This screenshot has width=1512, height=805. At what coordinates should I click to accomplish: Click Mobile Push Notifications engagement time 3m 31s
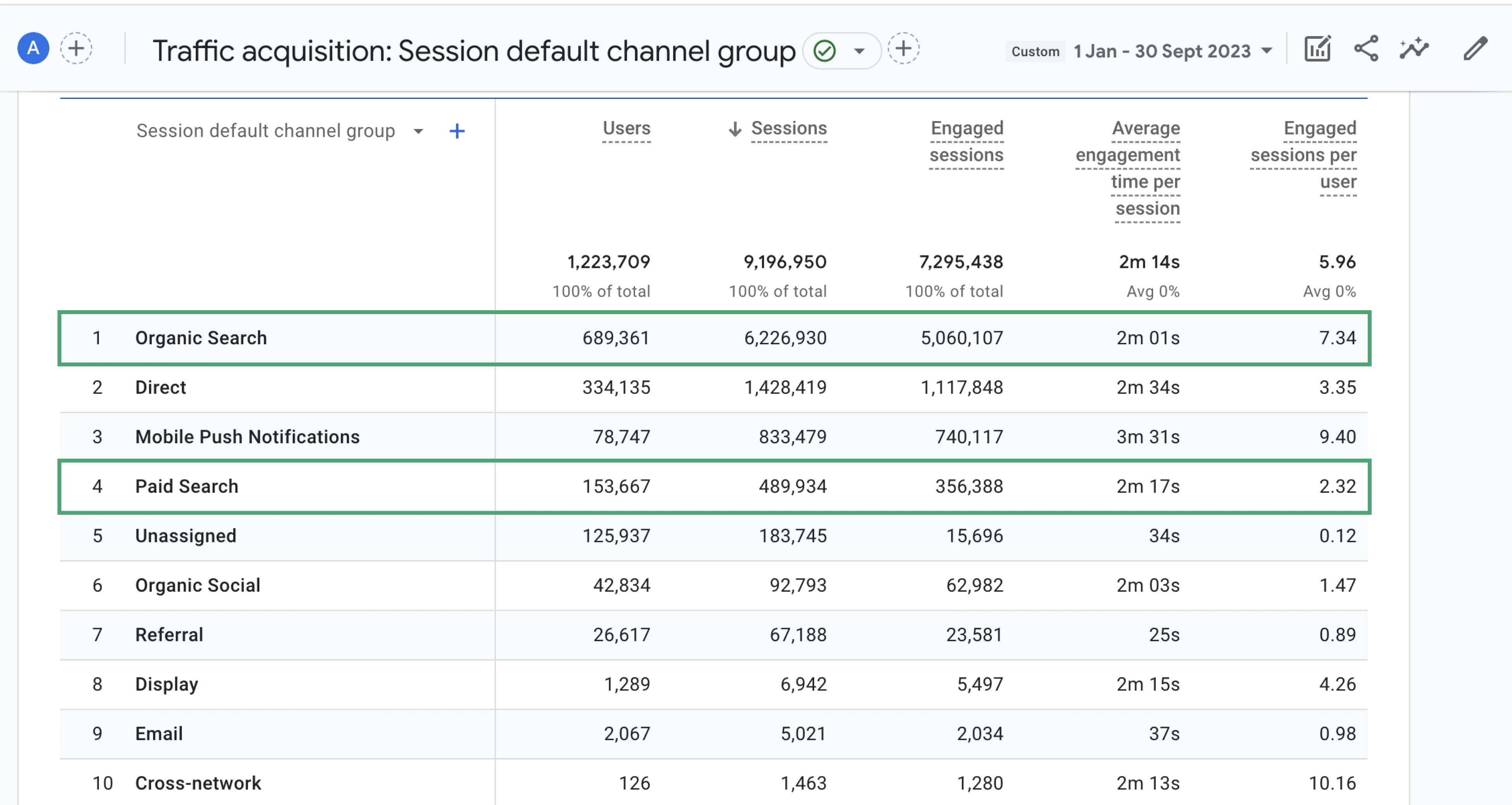[x=1148, y=437]
